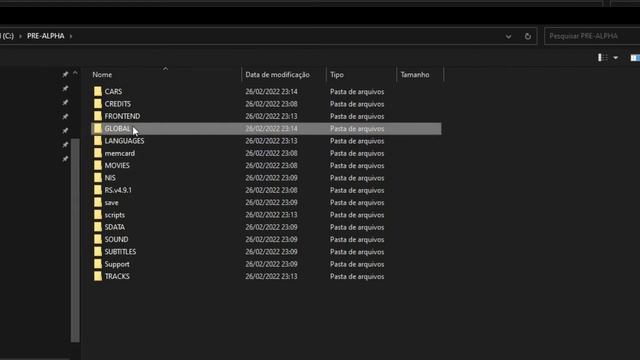Image resolution: width=640 pixels, height=360 pixels.
Task: Select the SOUND folder name
Action: tap(116, 239)
